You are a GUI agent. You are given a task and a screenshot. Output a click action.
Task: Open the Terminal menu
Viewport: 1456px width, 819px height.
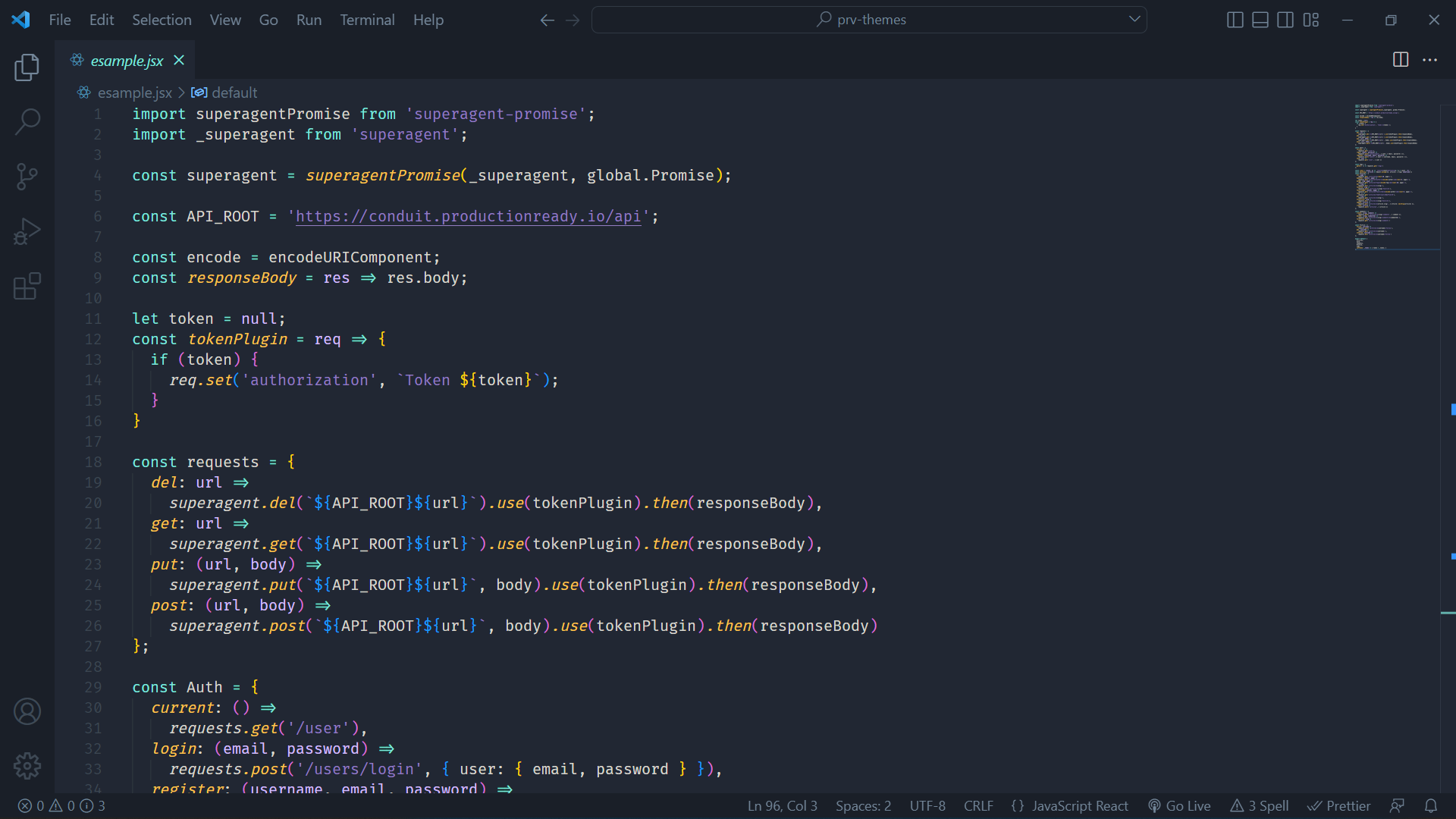[x=367, y=20]
